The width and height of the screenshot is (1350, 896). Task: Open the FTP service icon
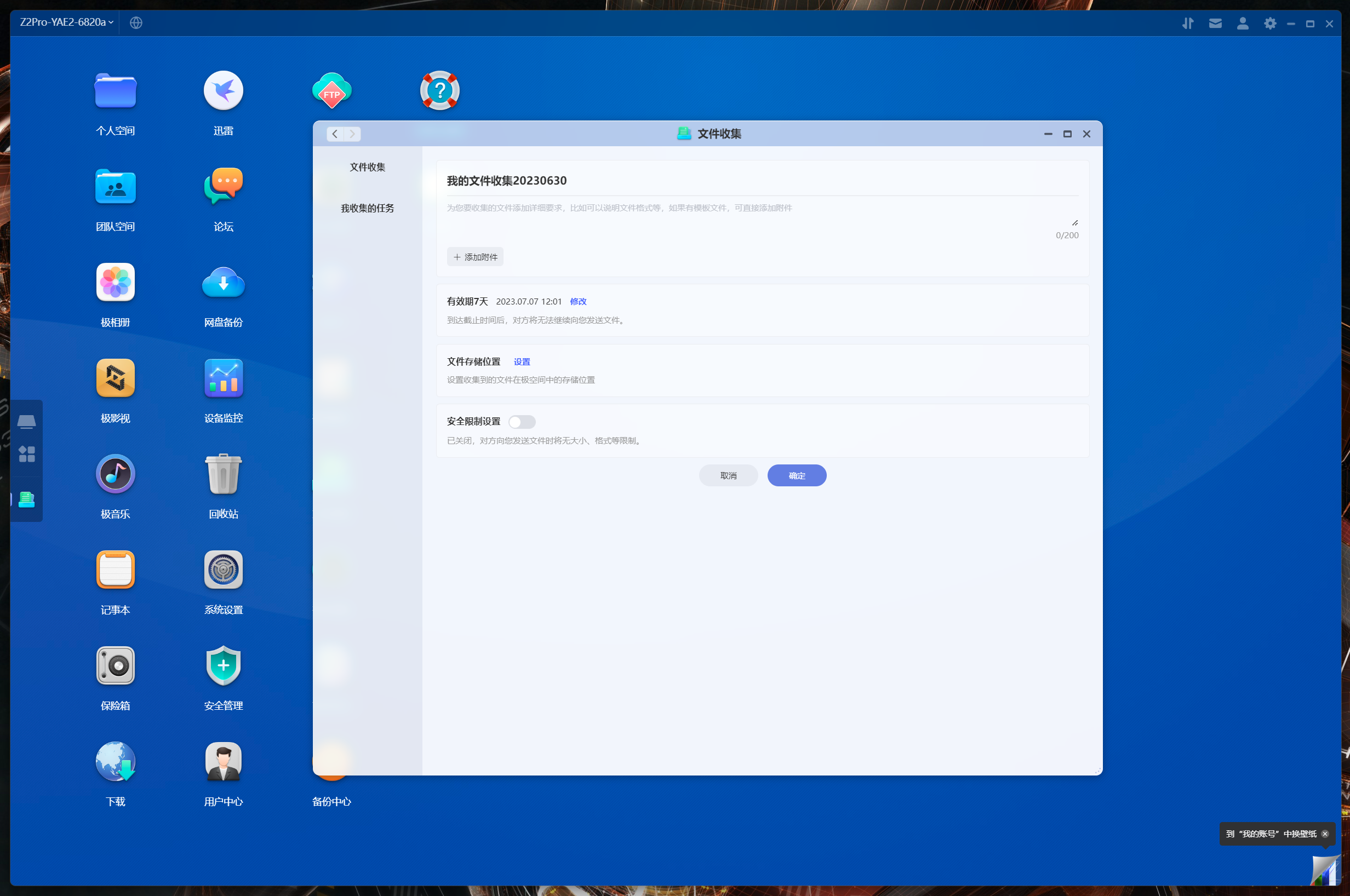click(x=331, y=91)
